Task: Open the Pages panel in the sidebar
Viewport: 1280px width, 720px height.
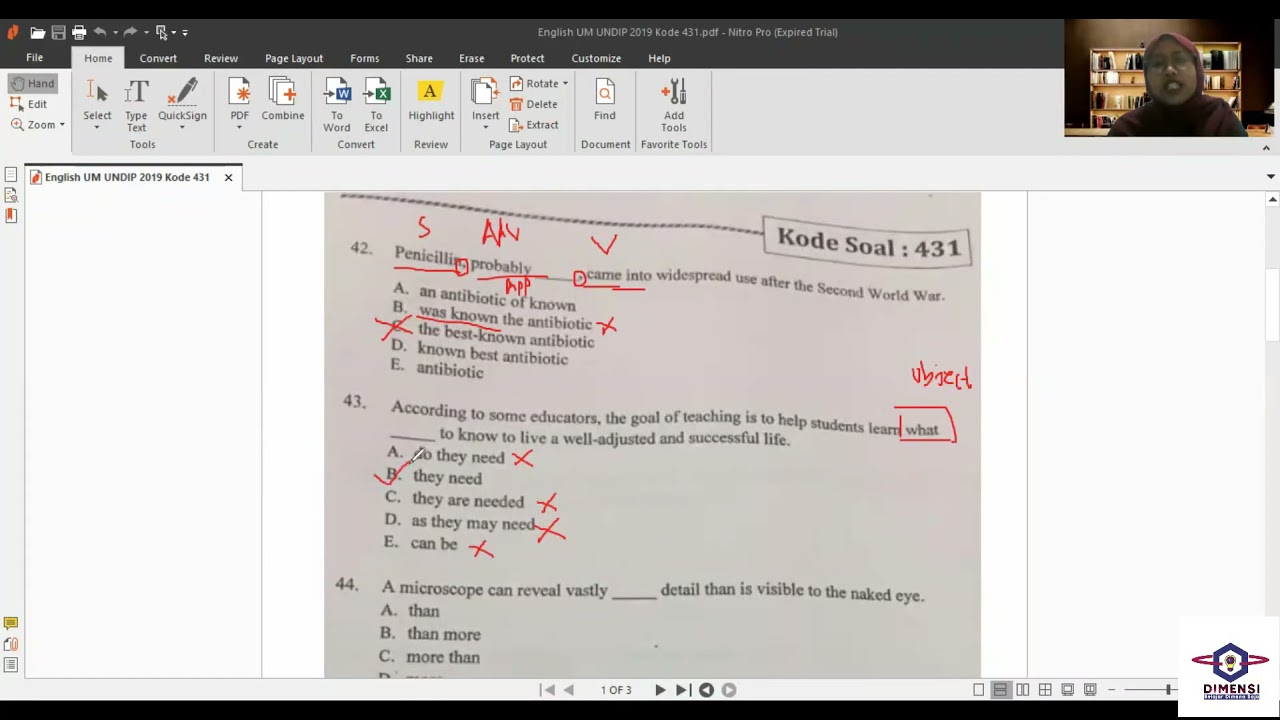Action: (11, 176)
